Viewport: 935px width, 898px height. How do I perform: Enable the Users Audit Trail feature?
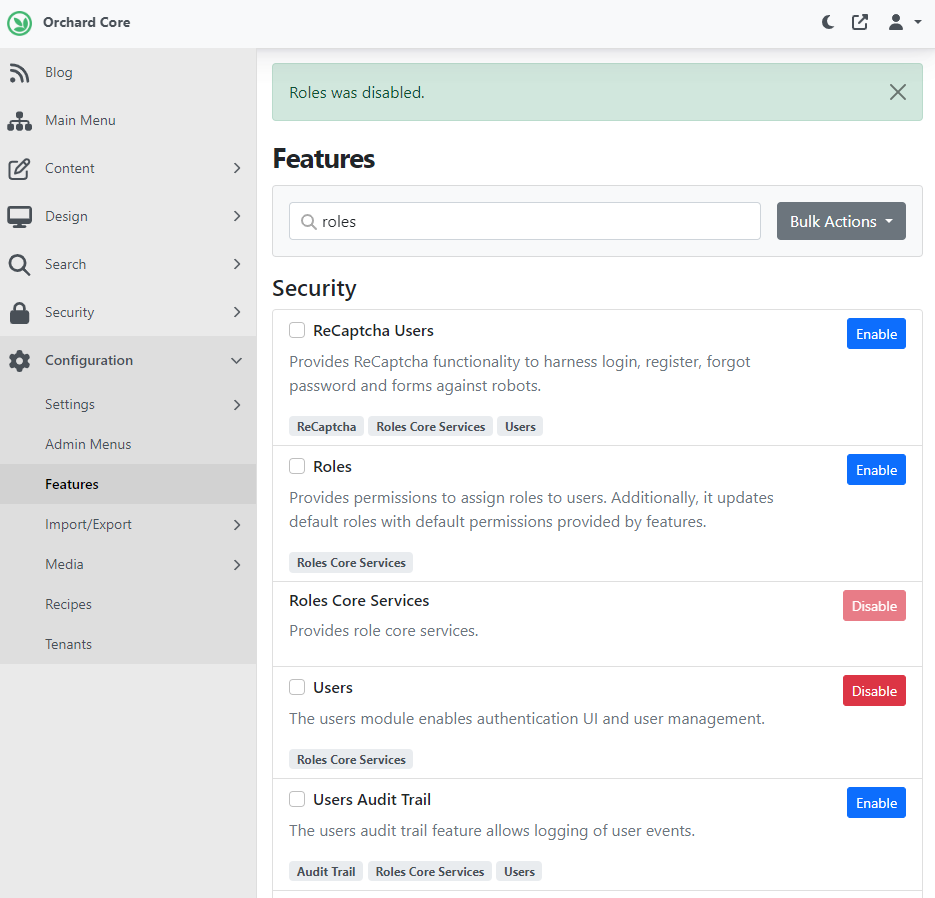coord(876,803)
